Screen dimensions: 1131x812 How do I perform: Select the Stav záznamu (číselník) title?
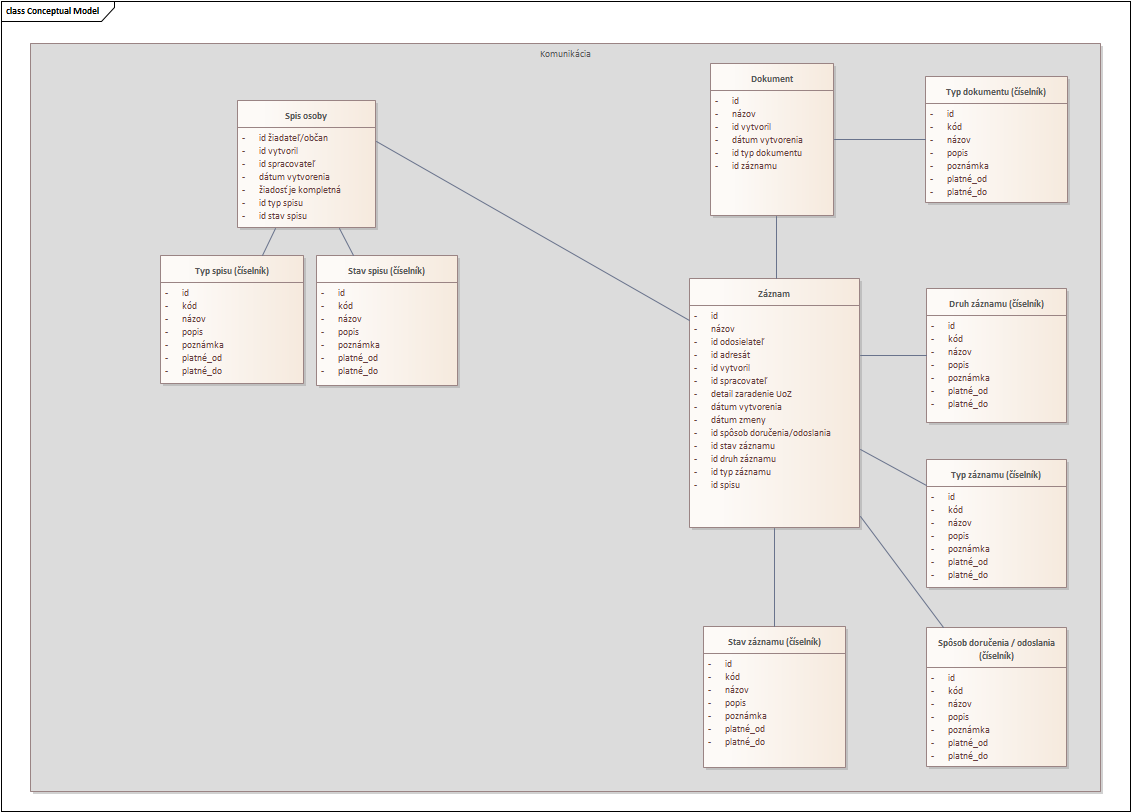click(x=774, y=642)
